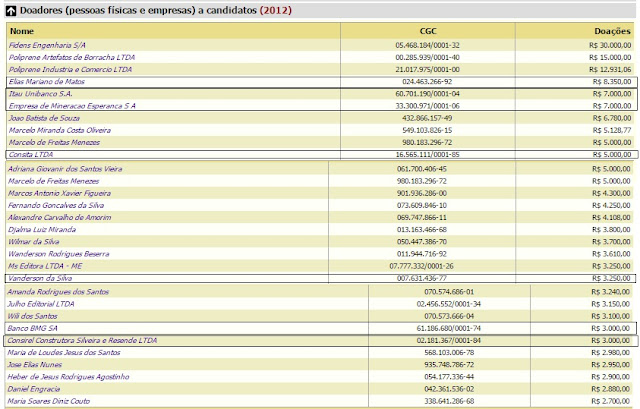Open Julho Editorial LTDA link

(41, 304)
